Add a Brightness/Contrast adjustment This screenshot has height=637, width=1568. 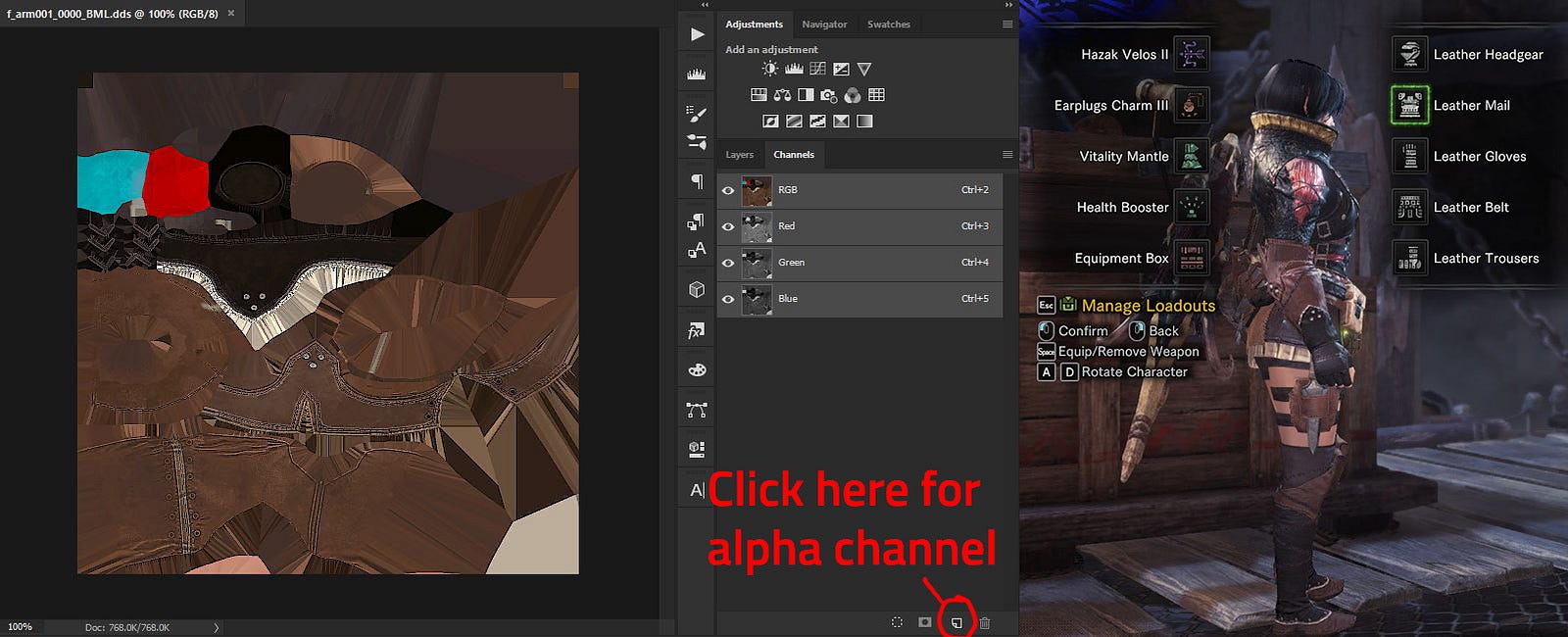pos(770,69)
